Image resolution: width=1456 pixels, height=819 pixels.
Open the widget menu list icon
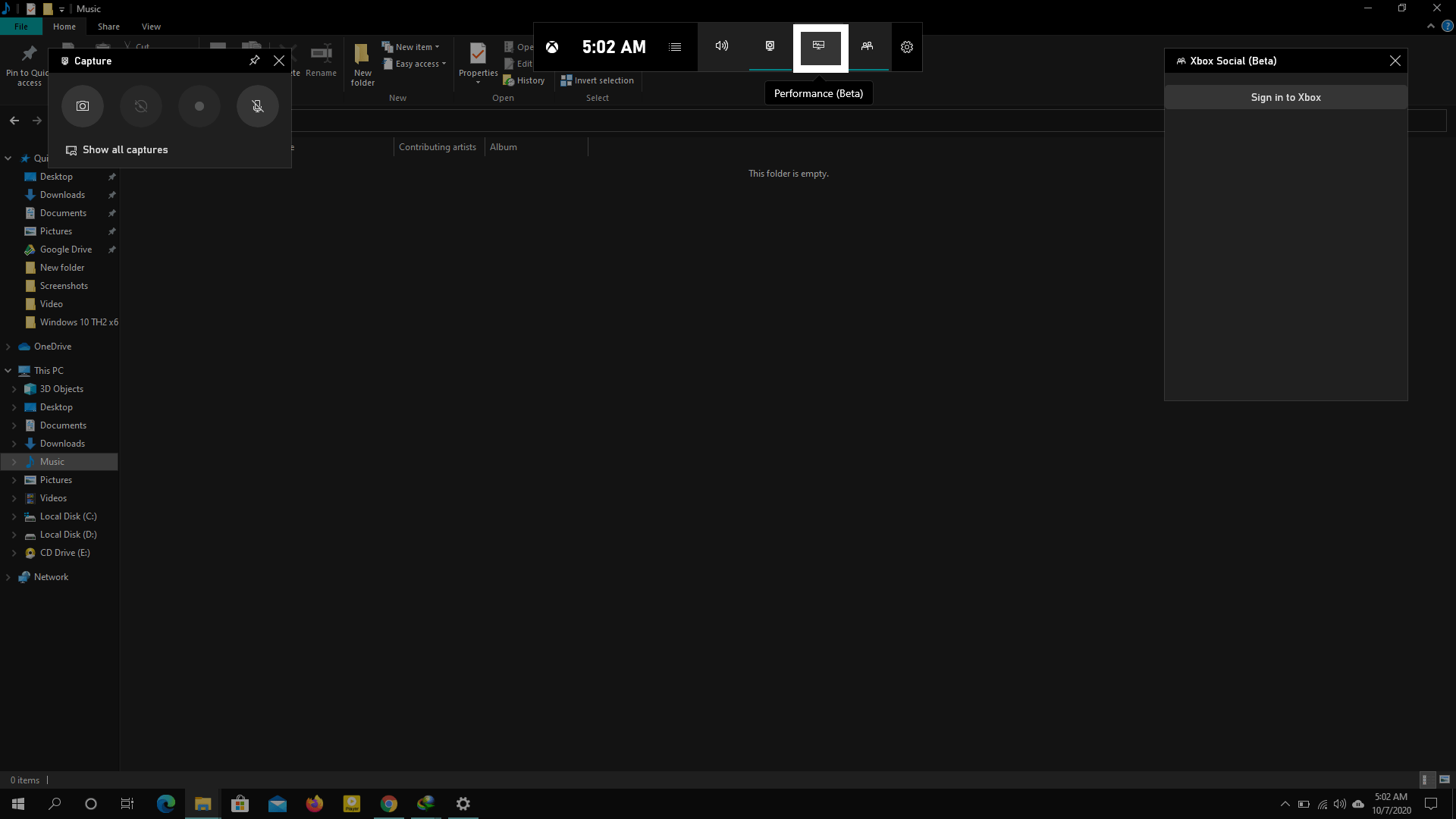674,46
